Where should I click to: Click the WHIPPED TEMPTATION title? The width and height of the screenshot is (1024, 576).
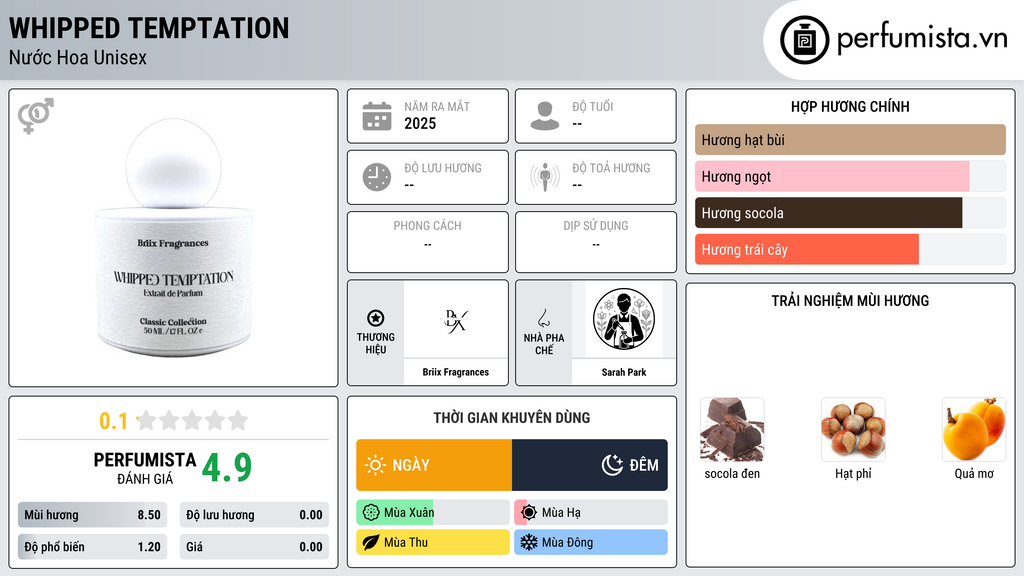149,28
